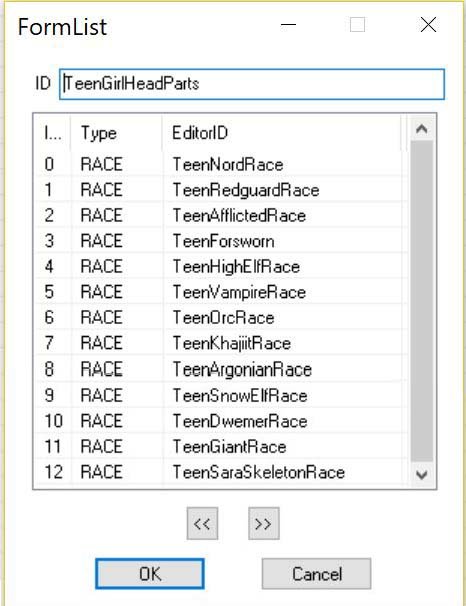Screen dimensions: 466x606
Task: Pick the TeenForsworn entry
Action: point(222,241)
